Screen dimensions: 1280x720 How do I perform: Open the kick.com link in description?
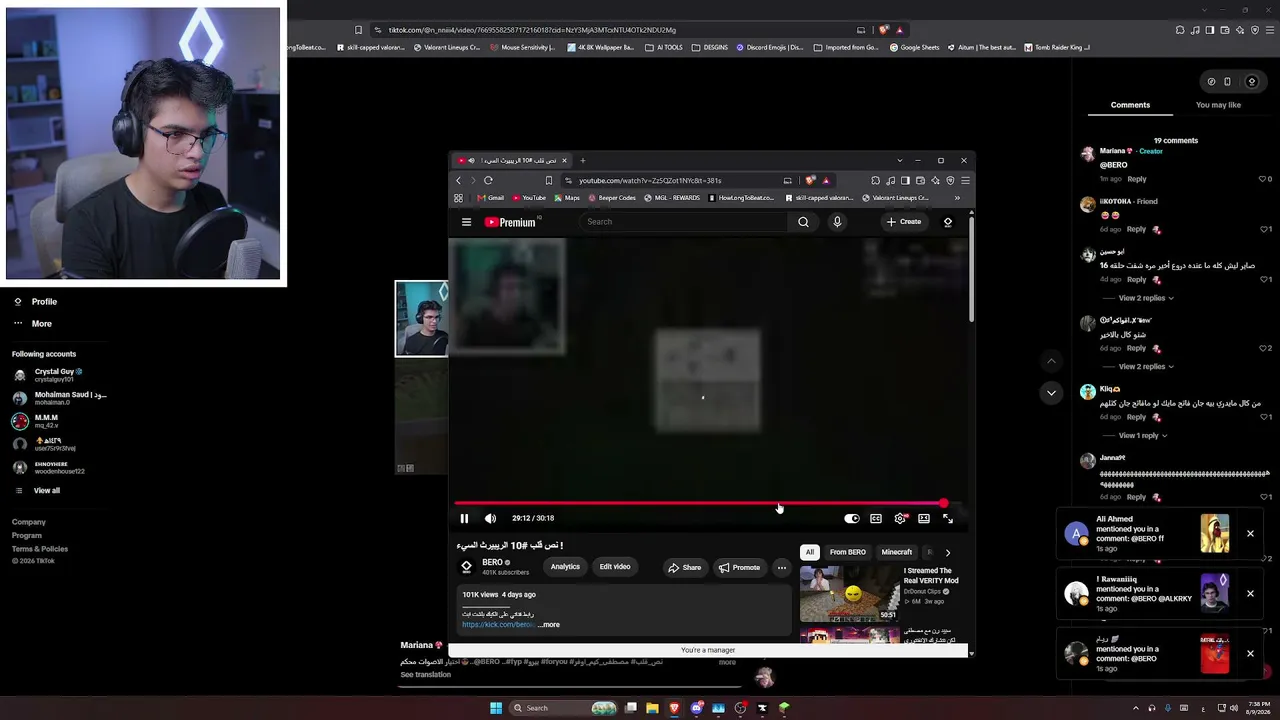[x=498, y=625]
